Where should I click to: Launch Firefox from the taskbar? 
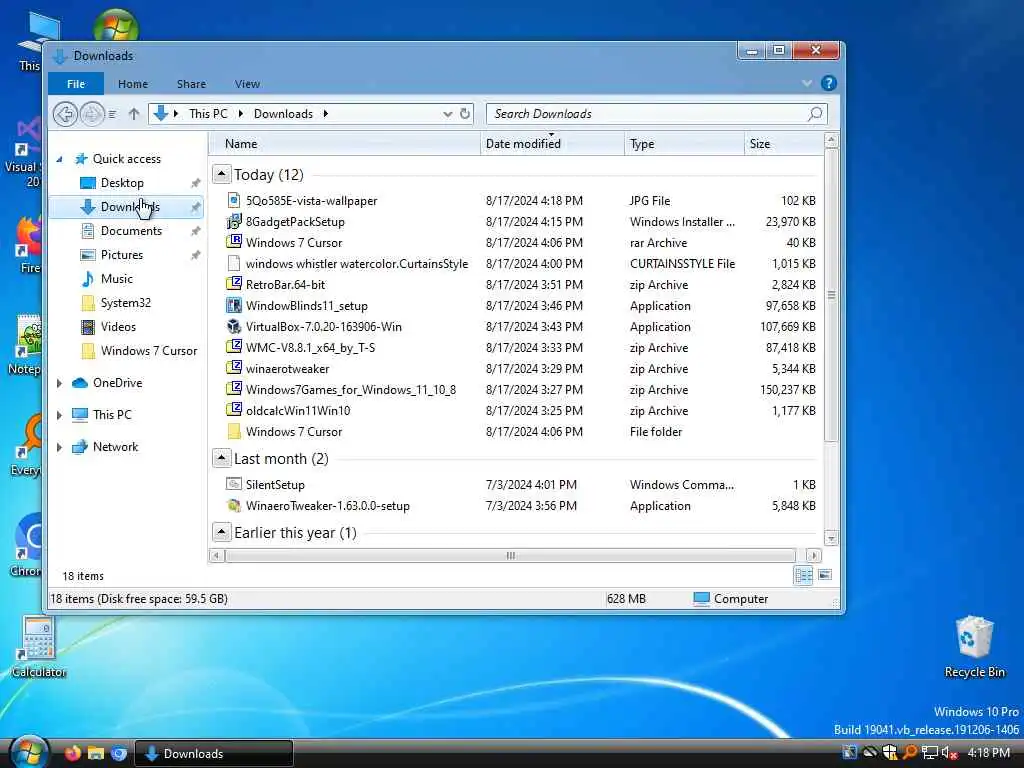(72, 753)
